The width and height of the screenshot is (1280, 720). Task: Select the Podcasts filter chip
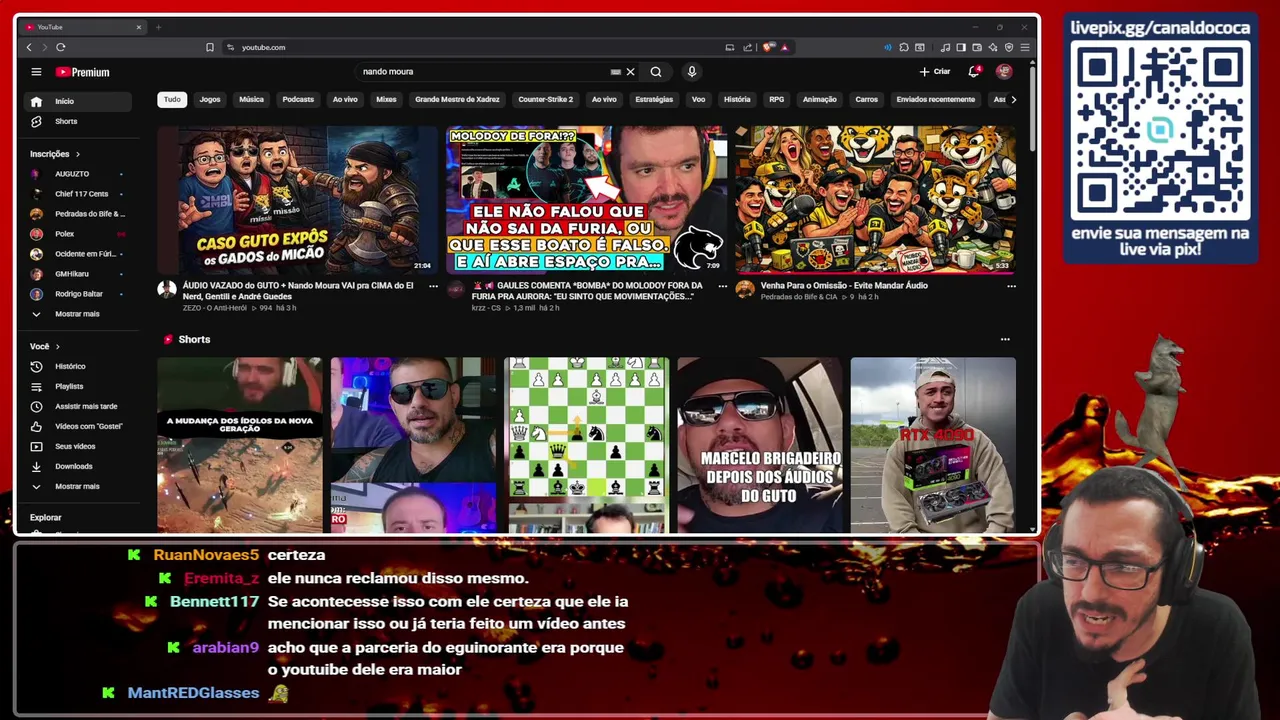[298, 99]
